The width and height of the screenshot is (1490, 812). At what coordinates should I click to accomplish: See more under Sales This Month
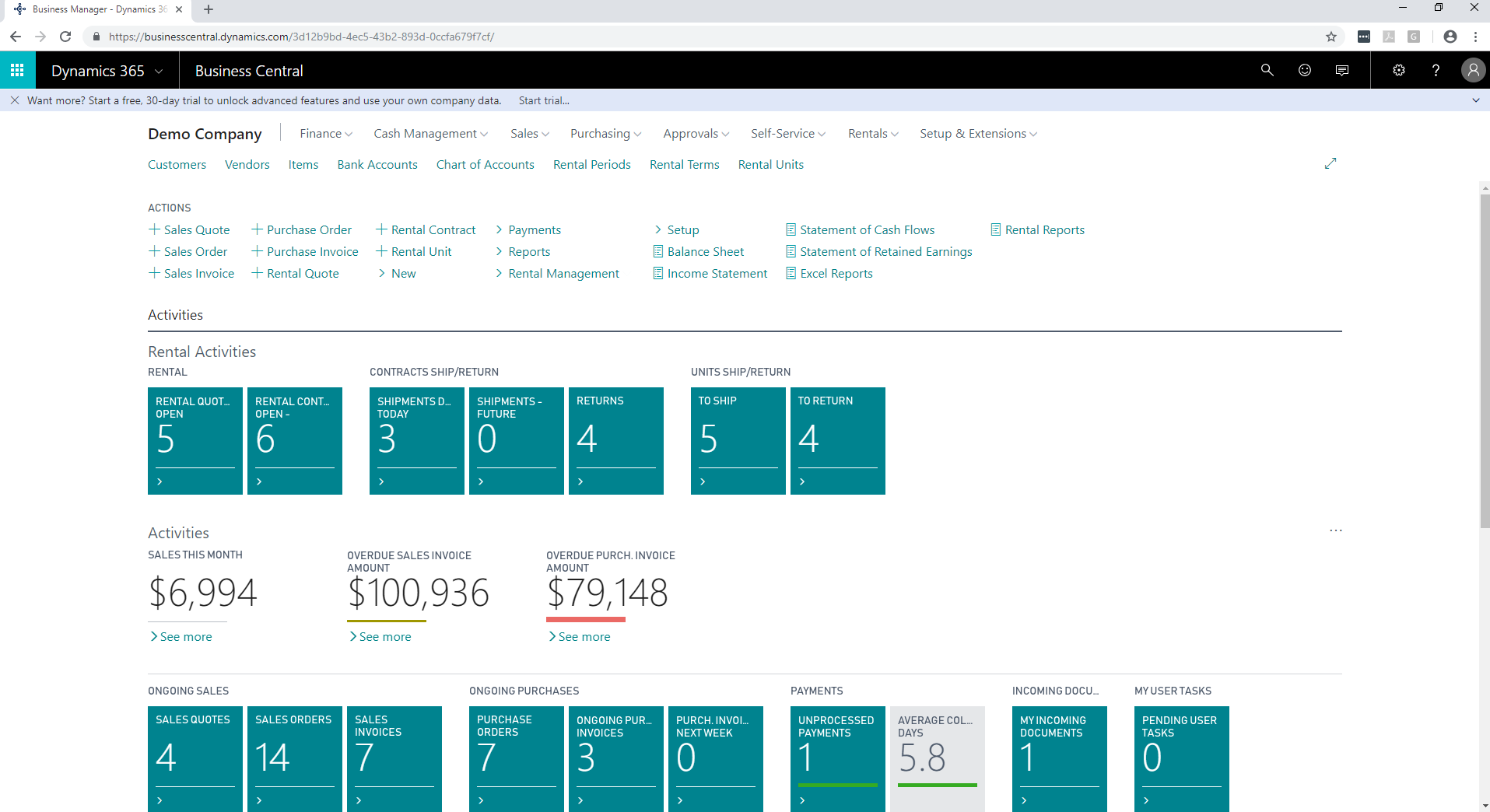[x=181, y=636]
